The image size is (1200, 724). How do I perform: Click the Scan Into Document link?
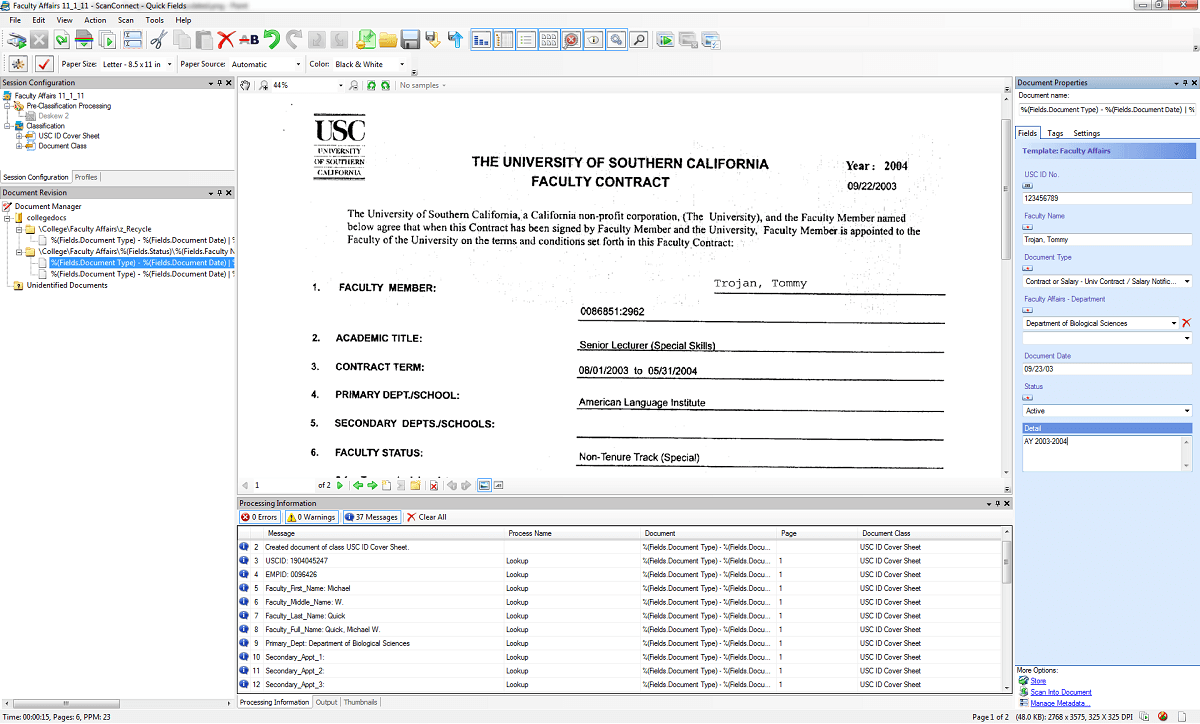point(1061,692)
